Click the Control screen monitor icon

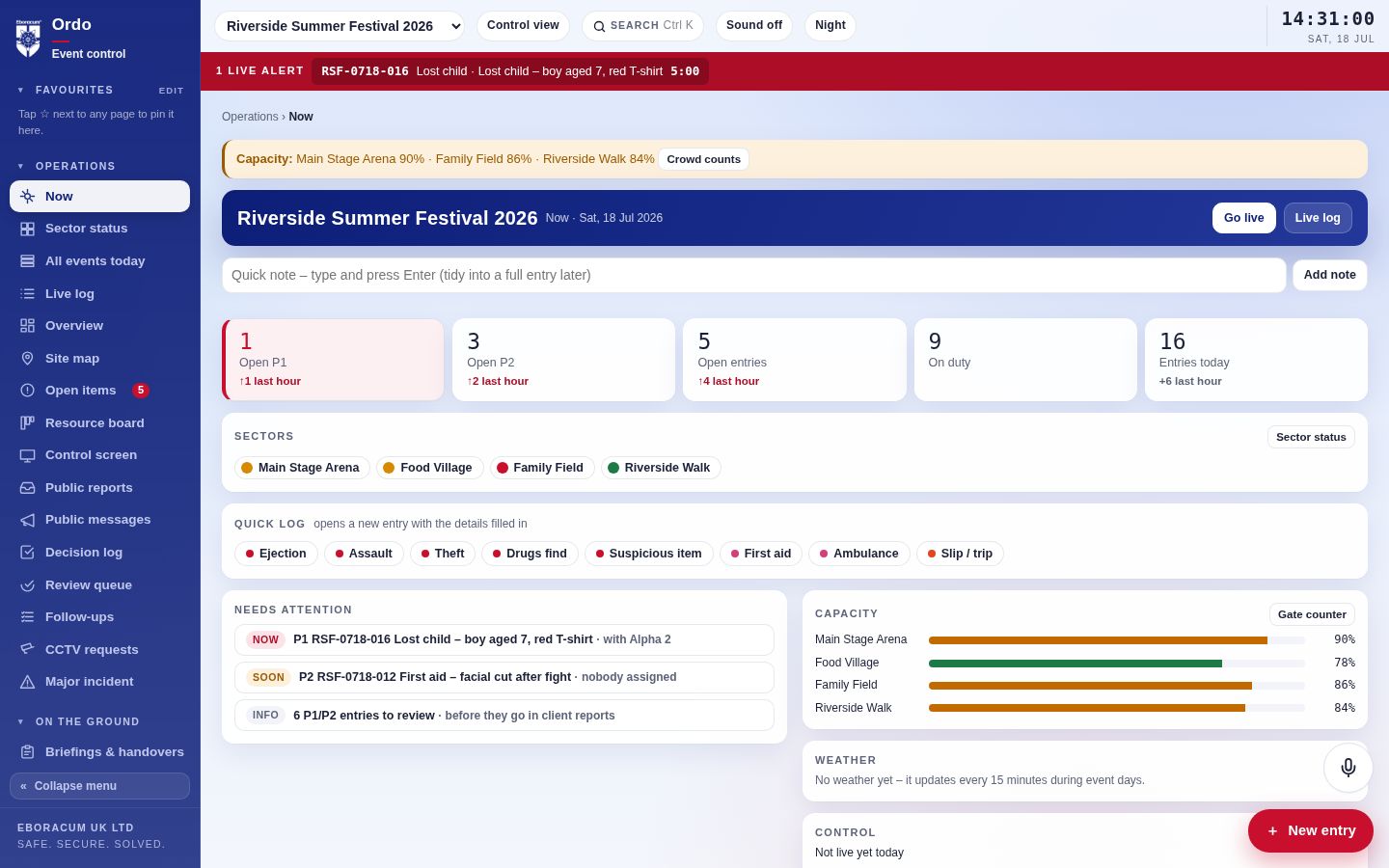[27, 455]
